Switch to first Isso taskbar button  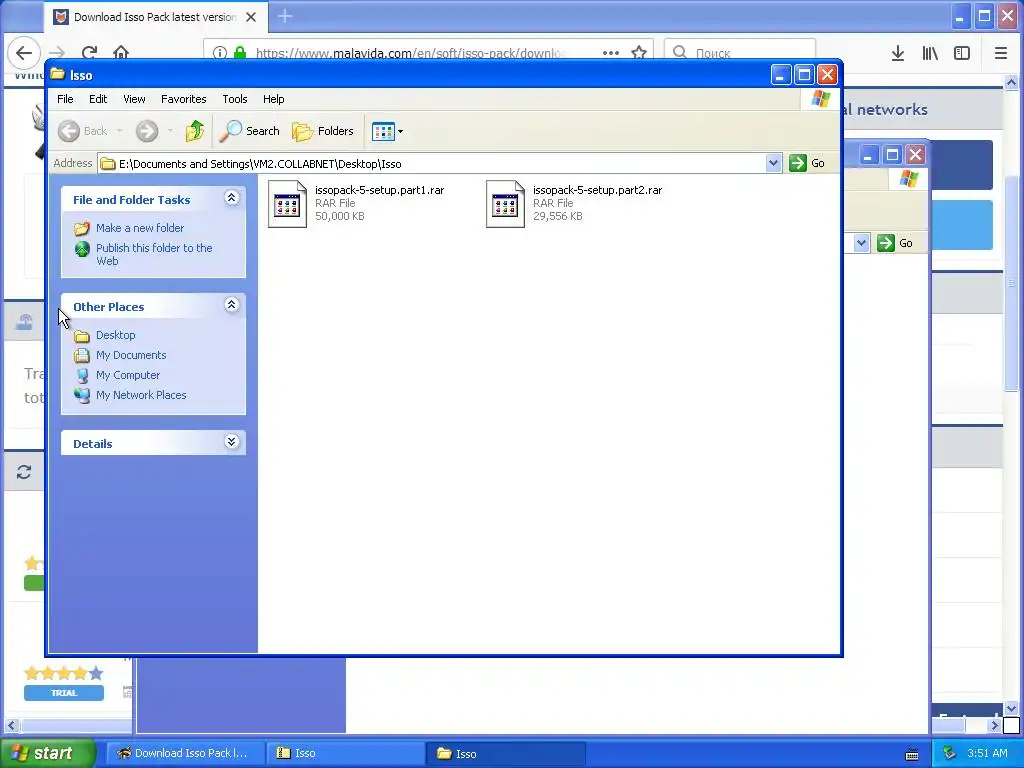click(x=346, y=753)
